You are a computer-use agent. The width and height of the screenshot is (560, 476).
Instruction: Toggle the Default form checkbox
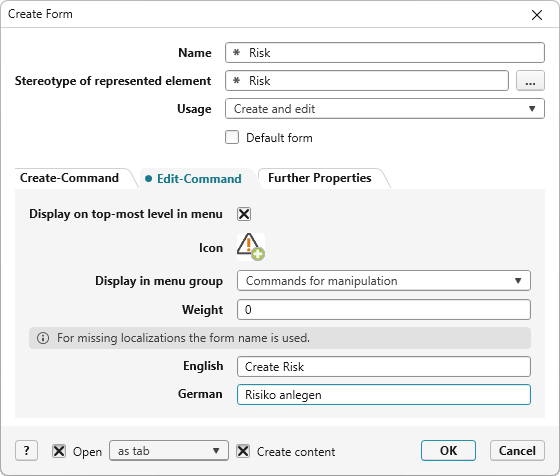coord(232,137)
